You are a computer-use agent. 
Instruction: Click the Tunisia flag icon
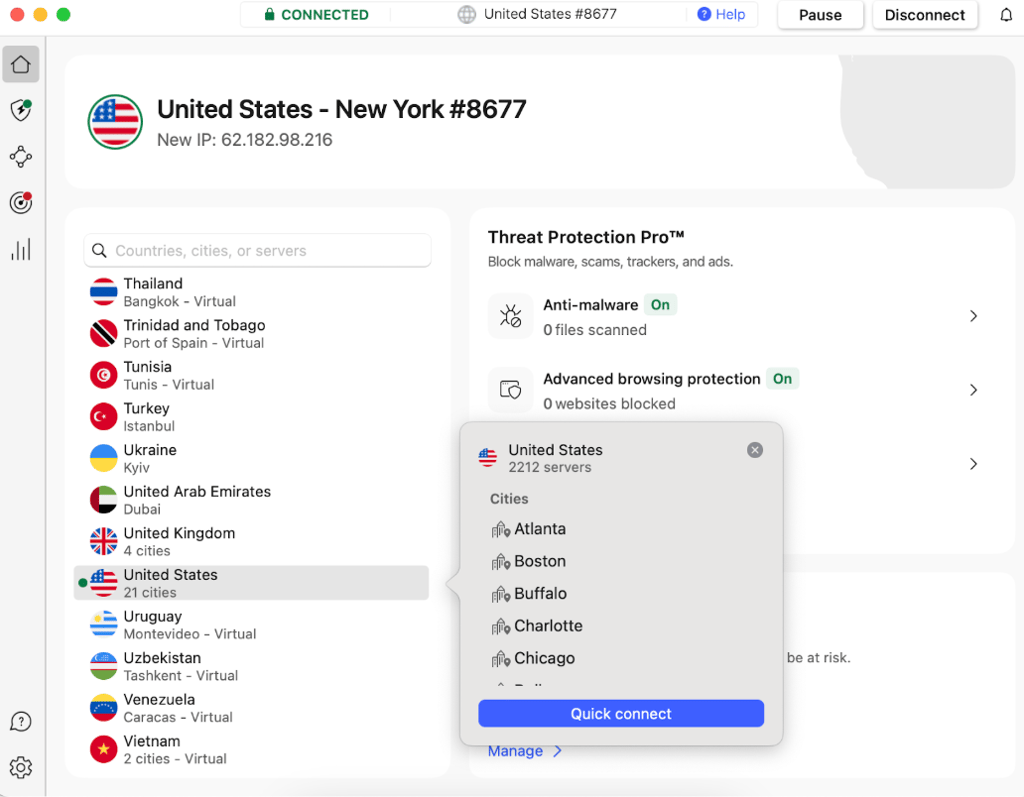[103, 375]
